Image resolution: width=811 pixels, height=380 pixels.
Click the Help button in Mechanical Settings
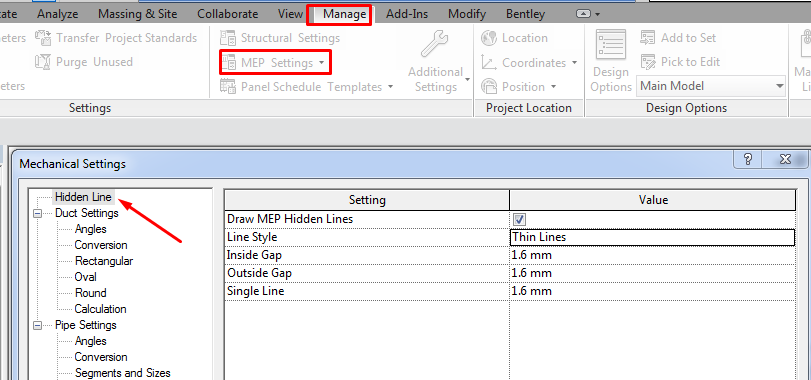pos(748,159)
